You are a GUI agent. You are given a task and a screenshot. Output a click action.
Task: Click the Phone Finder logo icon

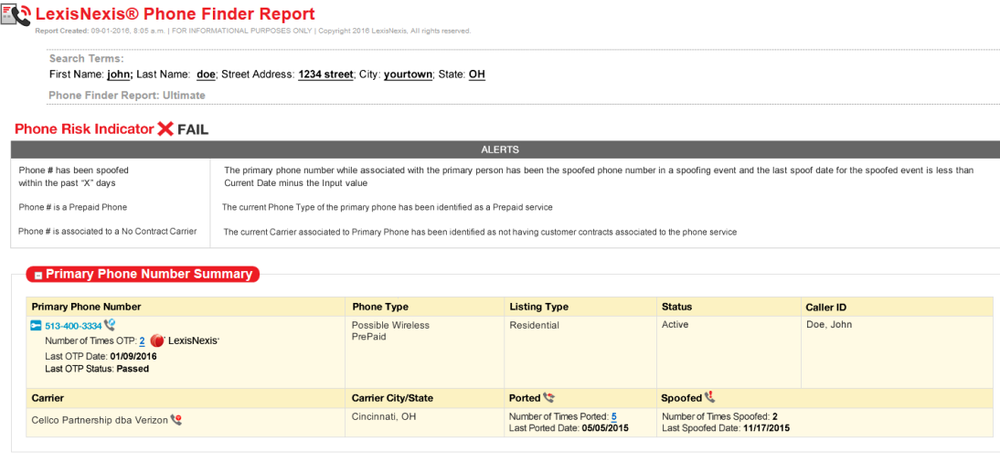coord(16,15)
